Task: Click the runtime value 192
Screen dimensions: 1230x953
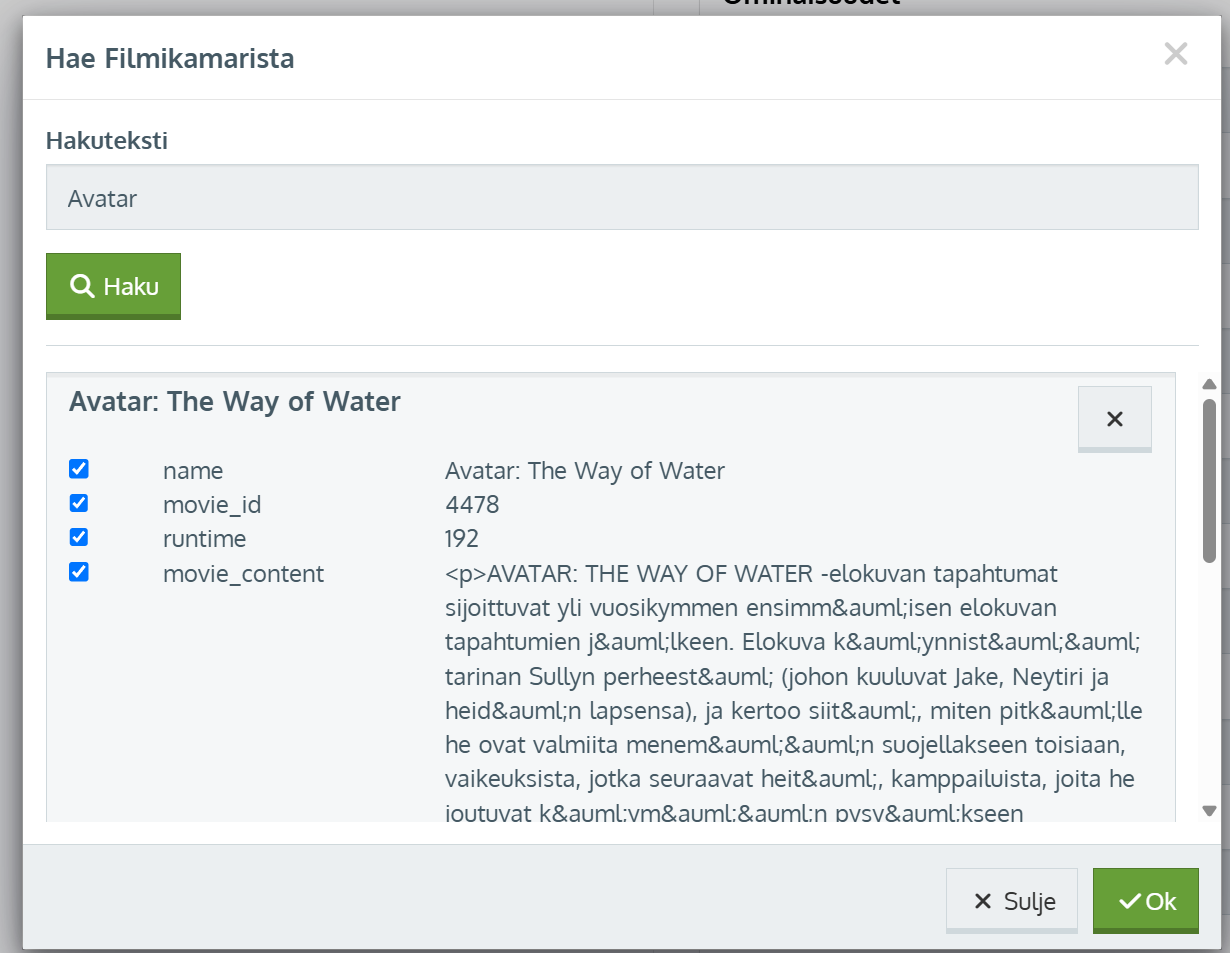Action: 462,539
